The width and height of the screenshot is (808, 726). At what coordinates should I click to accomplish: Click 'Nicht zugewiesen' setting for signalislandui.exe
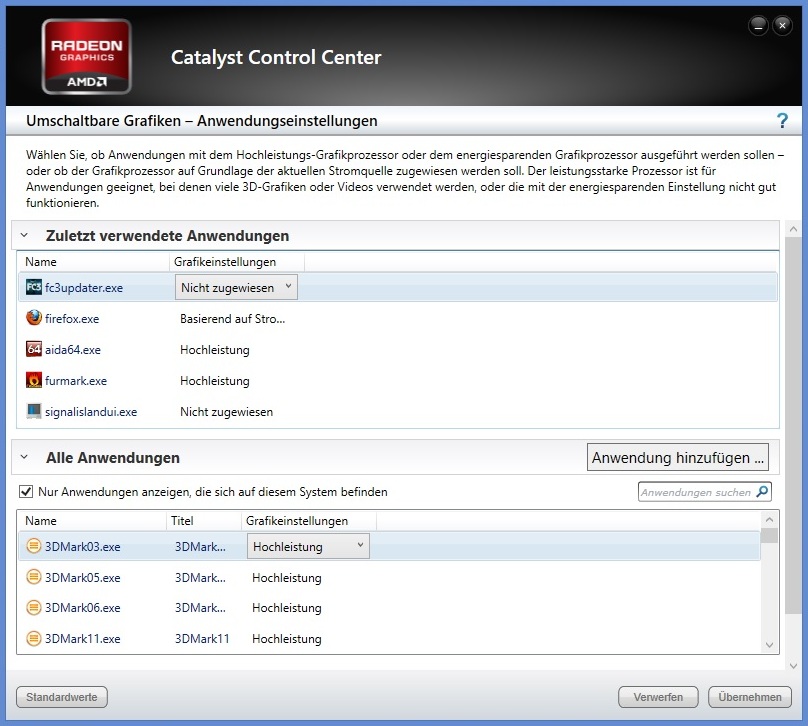[x=226, y=412]
